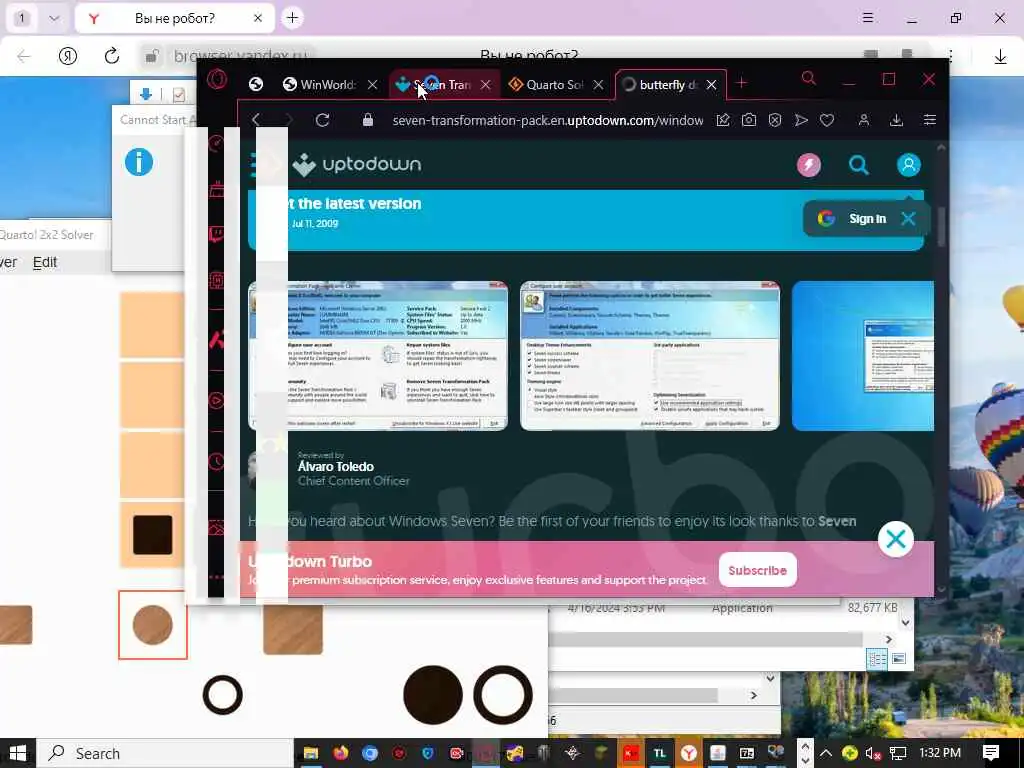The image size is (1024, 768).
Task: Open Yandex browser hamburger menu
Action: [x=867, y=18]
